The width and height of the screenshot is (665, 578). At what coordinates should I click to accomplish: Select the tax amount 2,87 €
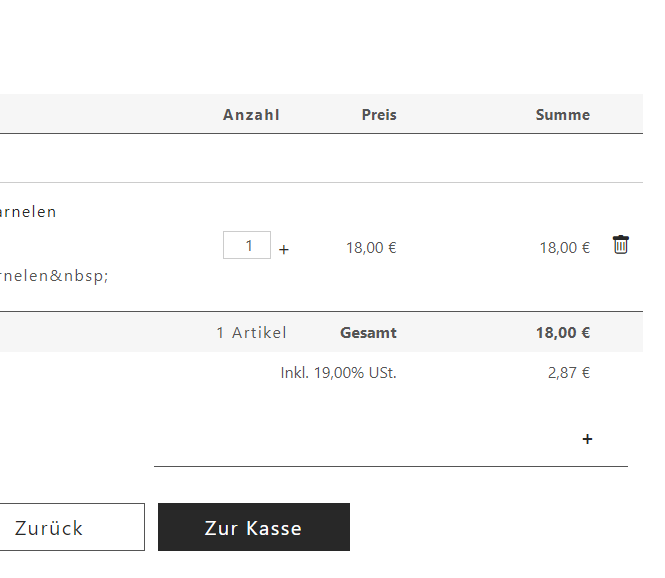(x=569, y=373)
